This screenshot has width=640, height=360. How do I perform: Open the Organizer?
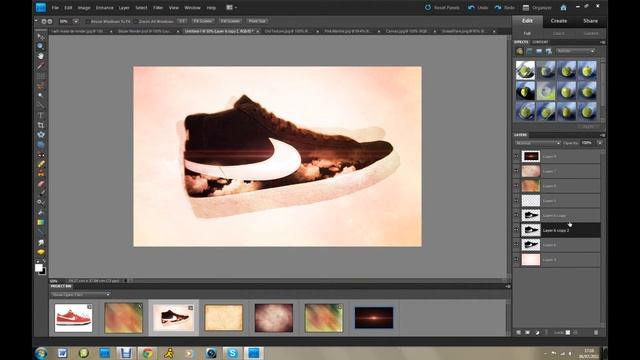tap(537, 8)
